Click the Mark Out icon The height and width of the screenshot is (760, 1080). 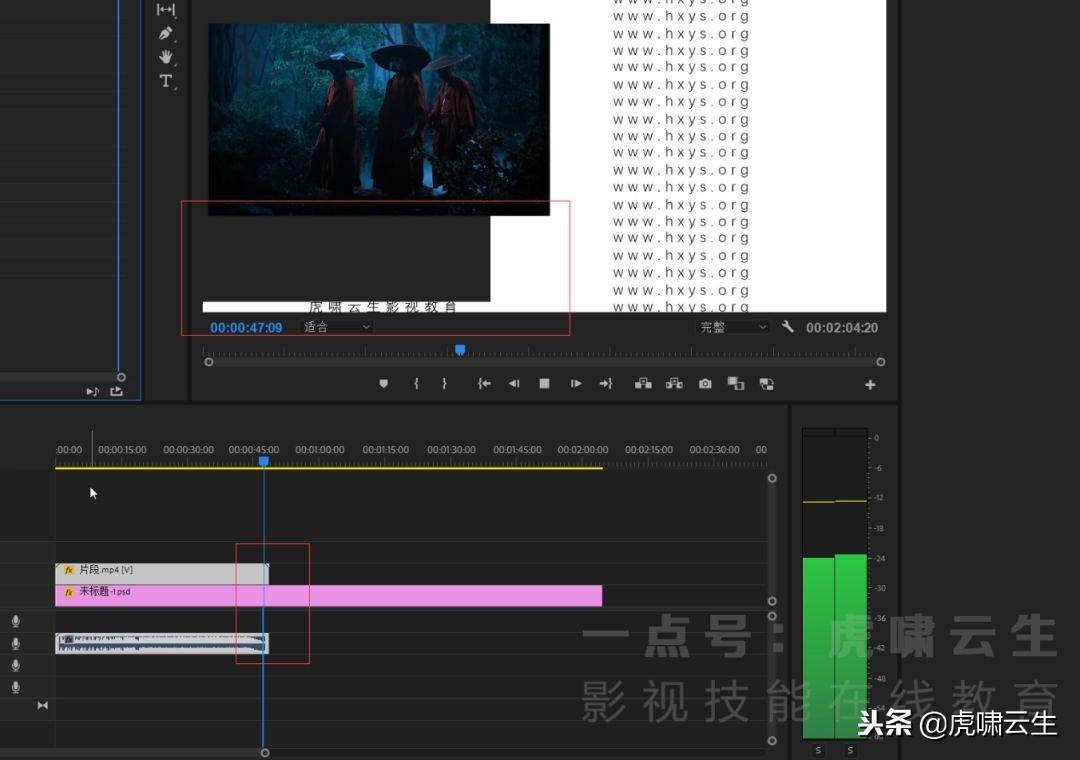pyautogui.click(x=444, y=383)
